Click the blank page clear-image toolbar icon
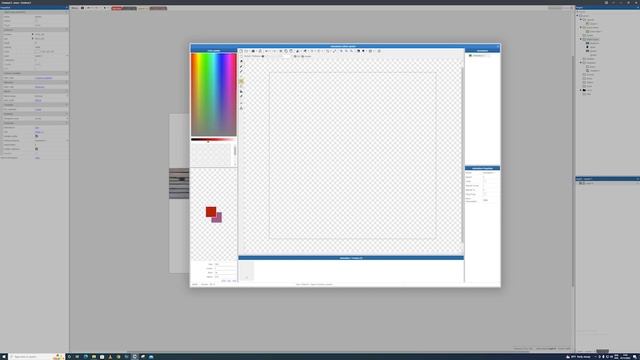This screenshot has width=640, height=360. click(x=241, y=51)
